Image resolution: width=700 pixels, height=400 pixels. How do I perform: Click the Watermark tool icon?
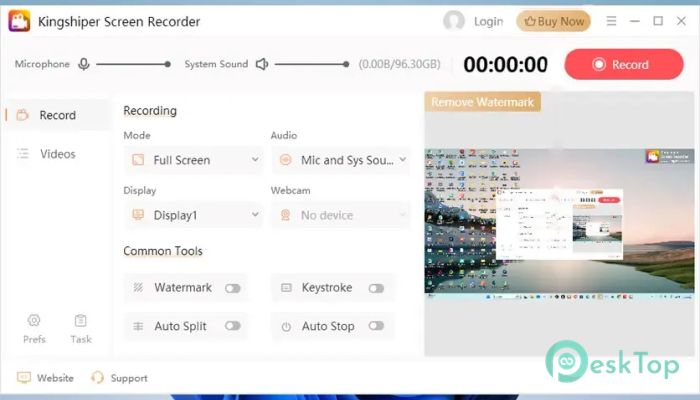coord(138,288)
